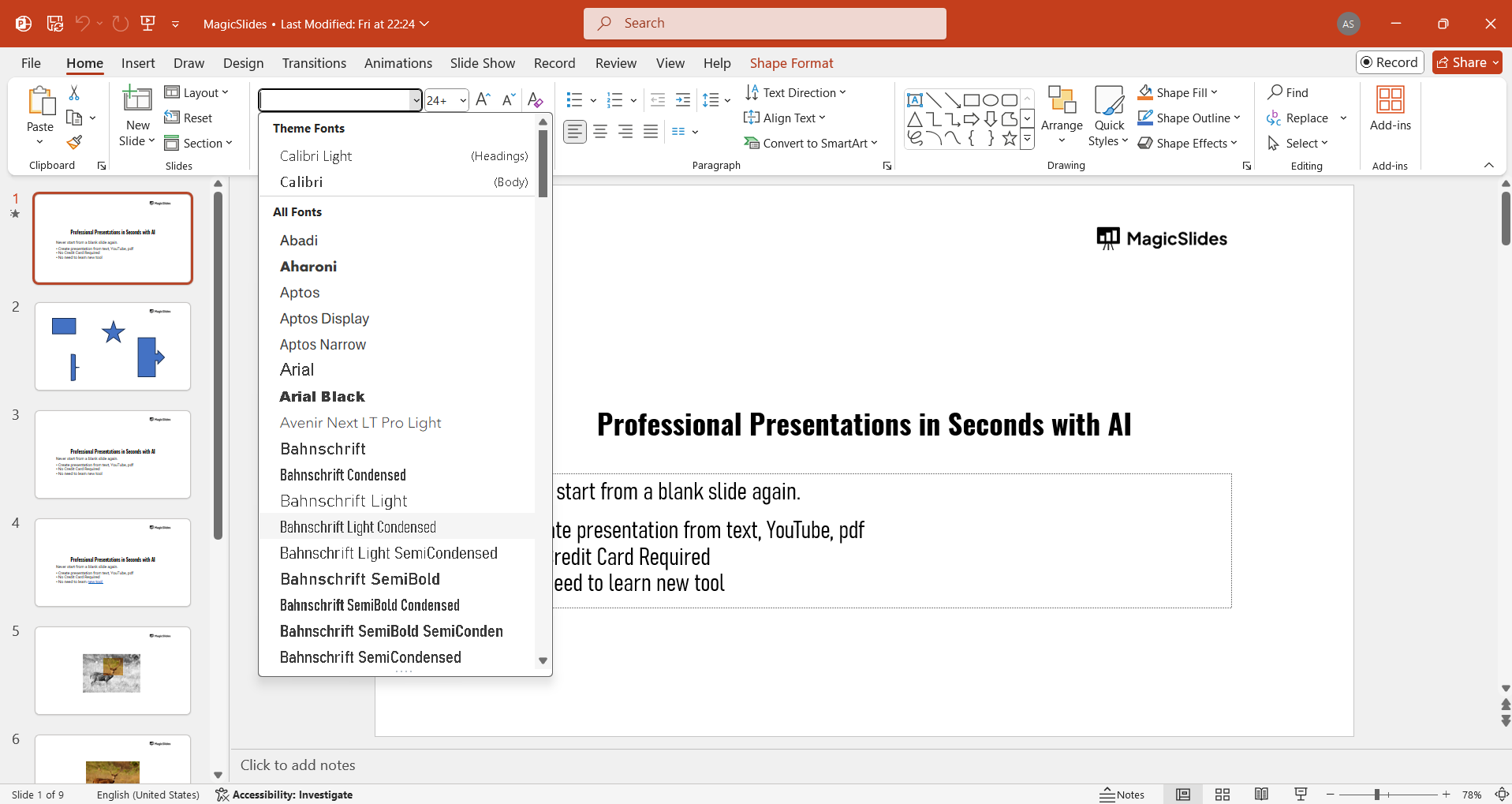This screenshot has width=1512, height=804.
Task: Adjust the zoom slider handle
Action: click(1376, 795)
